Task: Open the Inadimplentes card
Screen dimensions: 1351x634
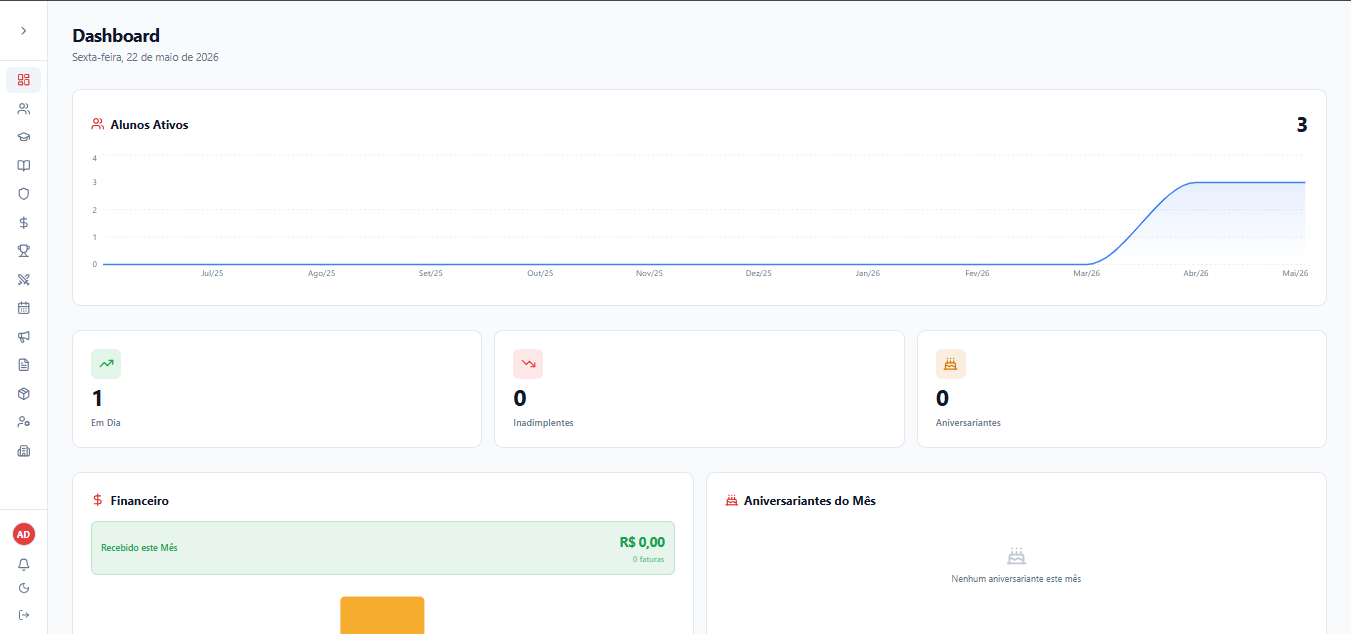Action: point(699,389)
